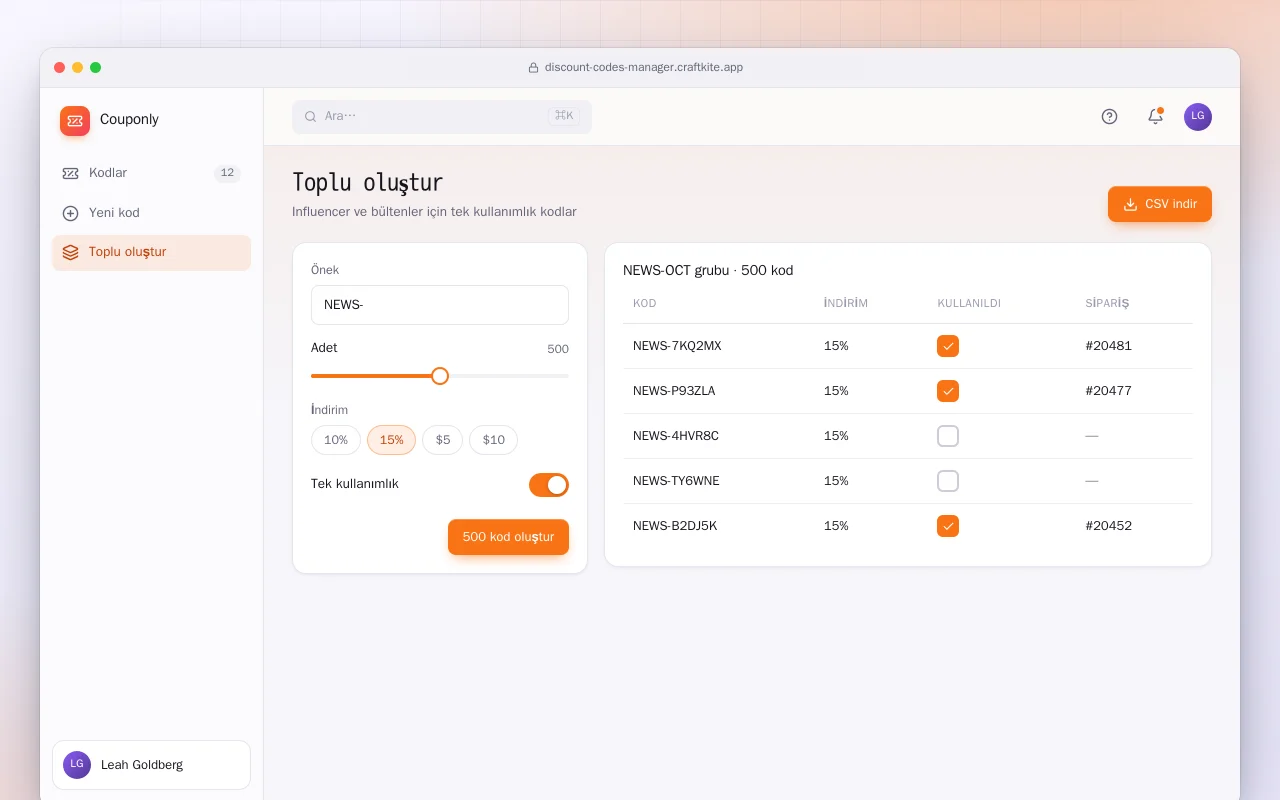Click the CSV indir button
Viewport: 1280px width, 800px height.
click(x=1160, y=204)
